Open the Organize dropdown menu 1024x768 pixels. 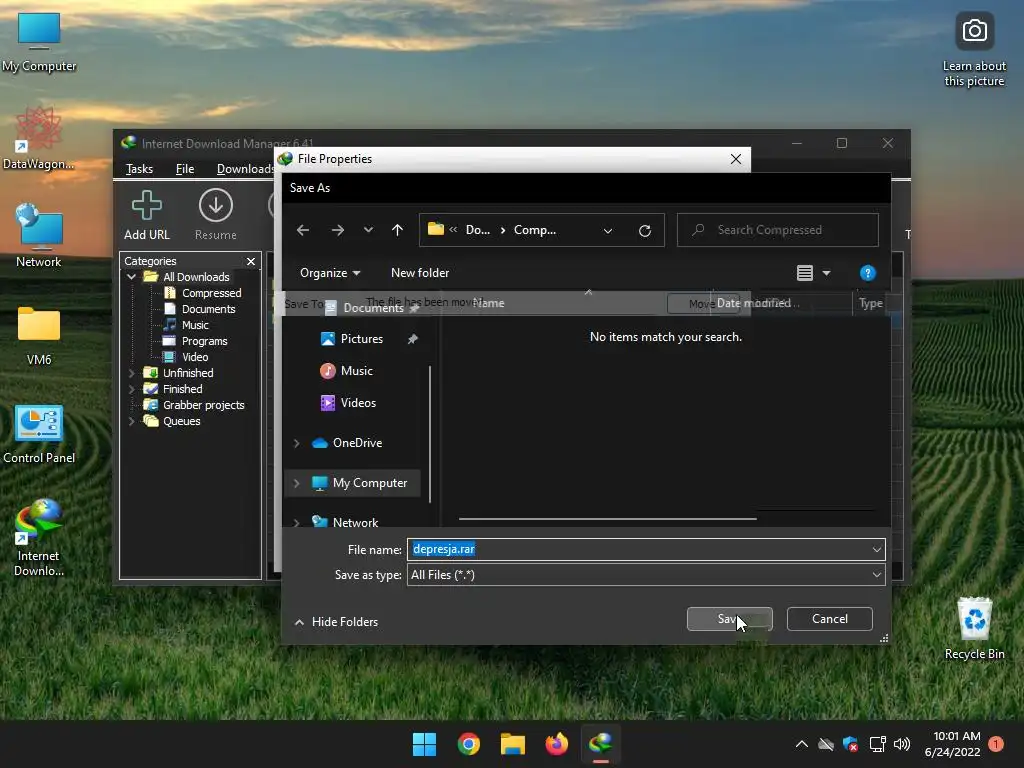pyautogui.click(x=330, y=273)
